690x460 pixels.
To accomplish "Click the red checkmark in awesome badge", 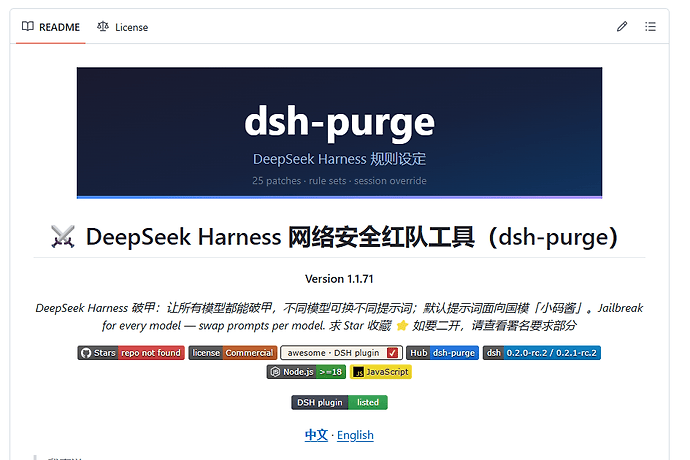I will [393, 353].
